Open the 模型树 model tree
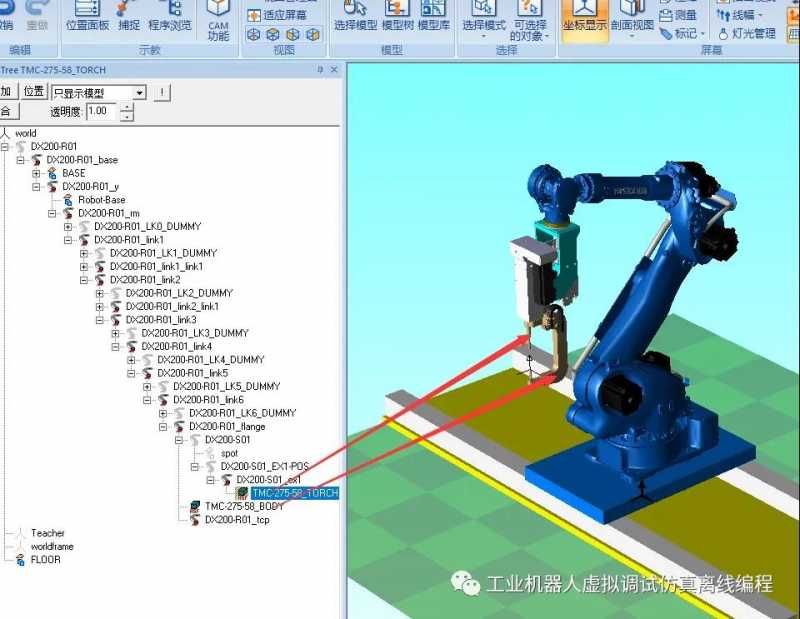 pyautogui.click(x=397, y=16)
